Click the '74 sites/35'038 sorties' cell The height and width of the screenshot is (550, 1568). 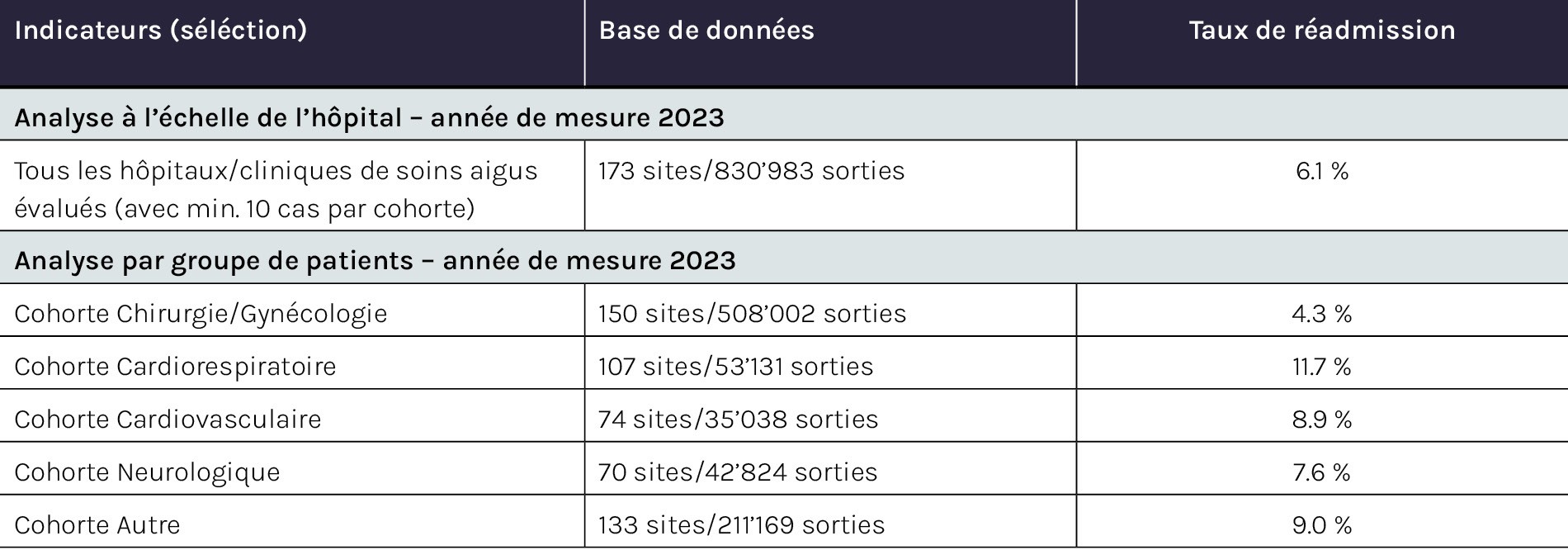738,420
